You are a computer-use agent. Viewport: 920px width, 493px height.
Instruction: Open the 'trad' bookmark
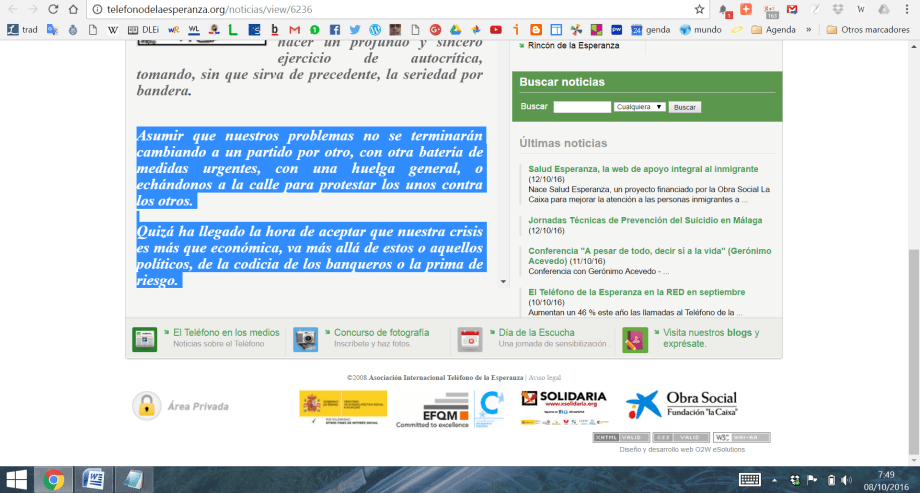(x=22, y=29)
